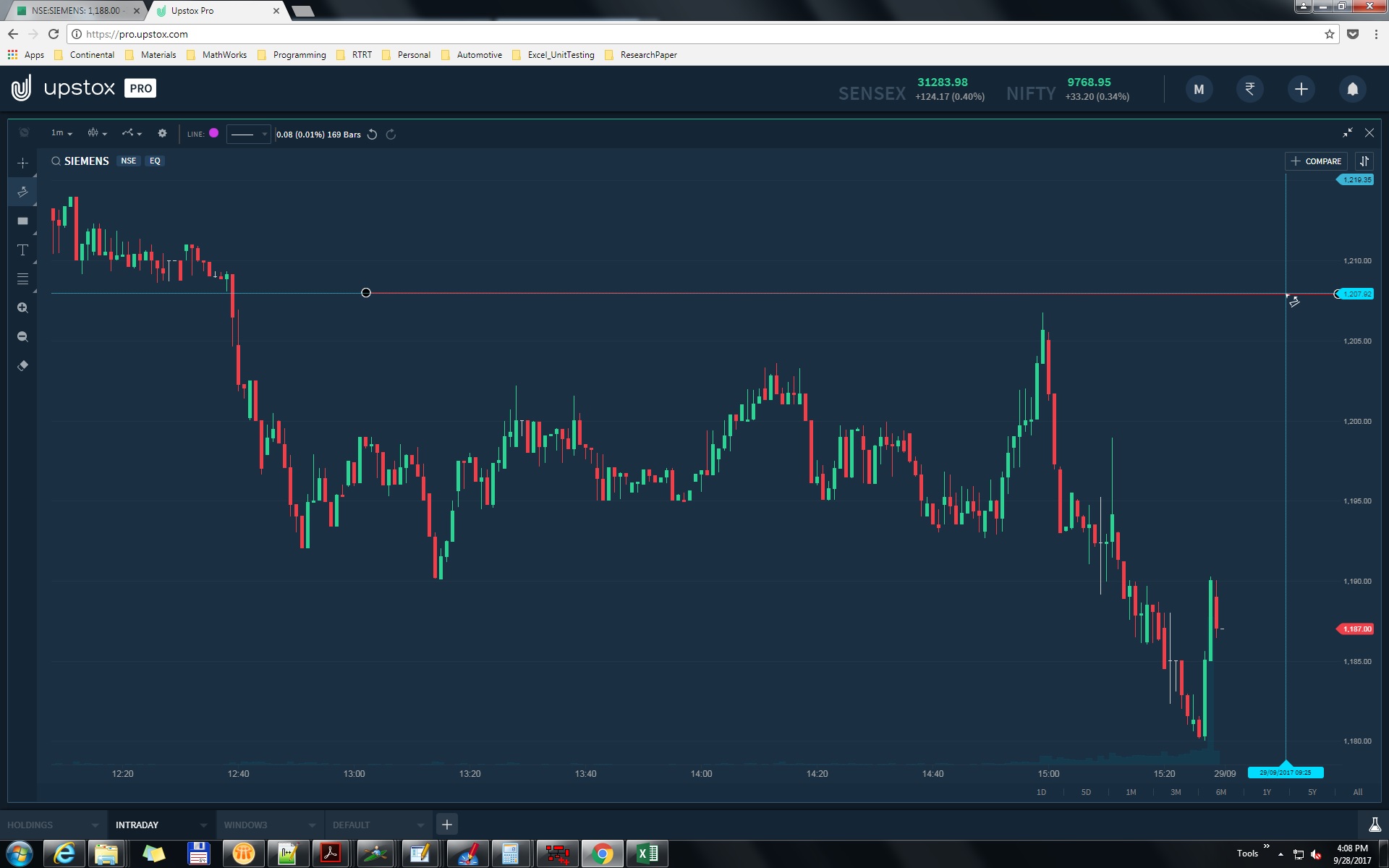
Task: Click the zoom in magnifier
Action: click(22, 307)
